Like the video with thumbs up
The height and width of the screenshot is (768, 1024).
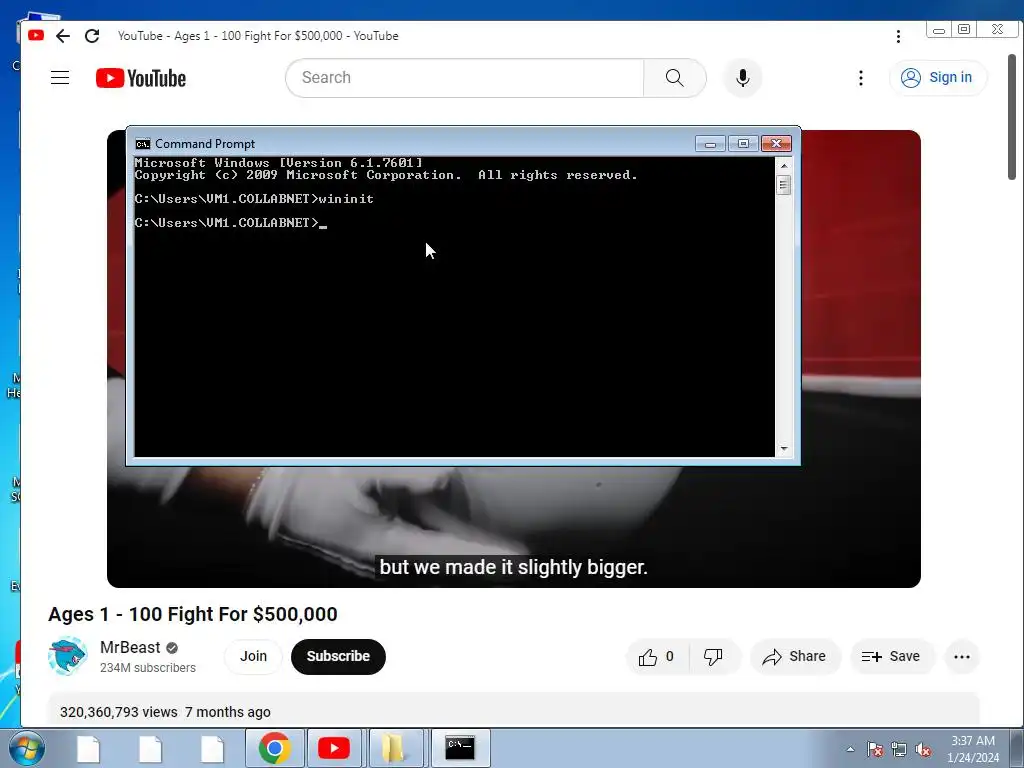click(656, 656)
